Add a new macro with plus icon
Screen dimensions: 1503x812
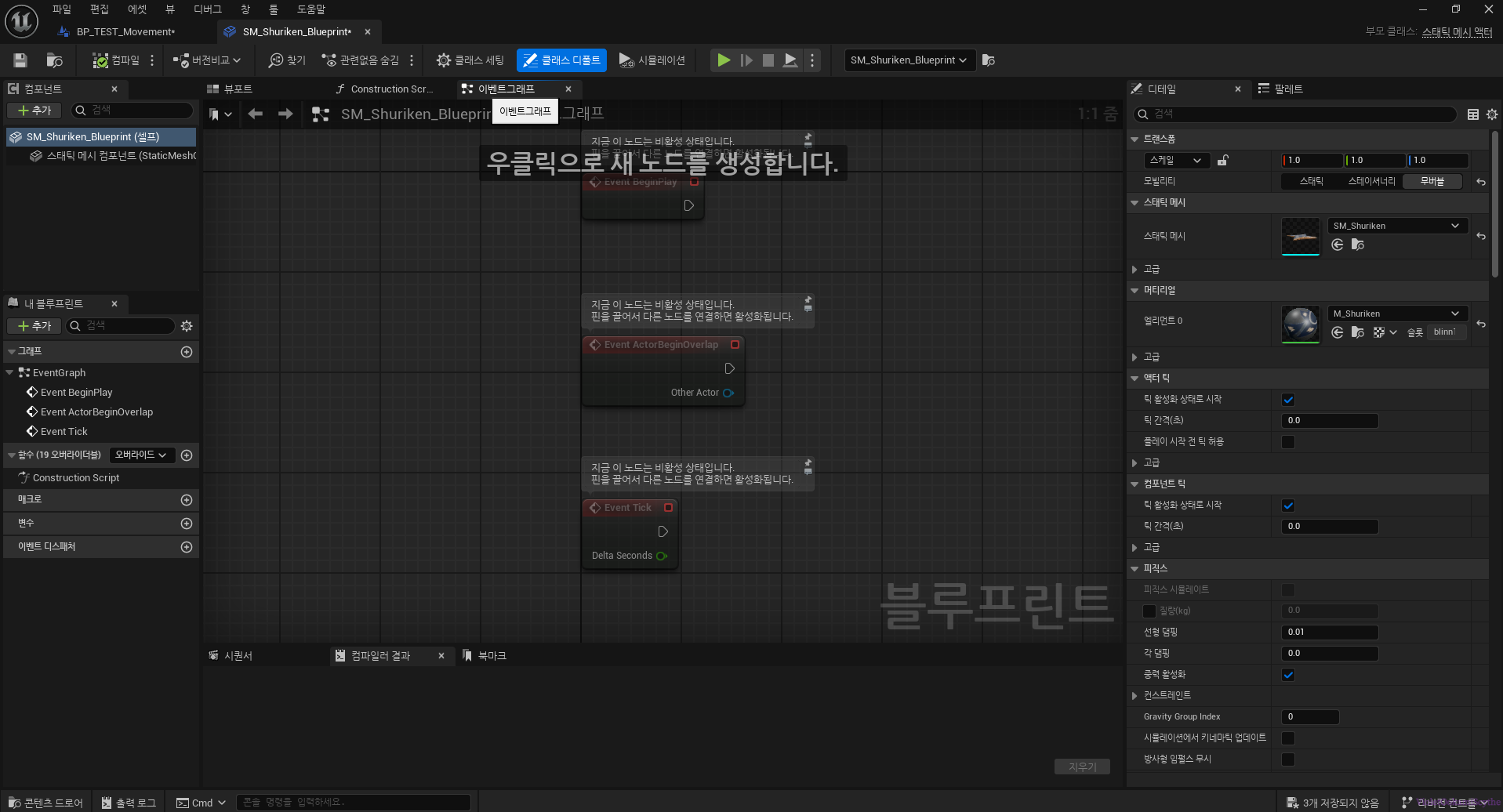click(x=187, y=500)
